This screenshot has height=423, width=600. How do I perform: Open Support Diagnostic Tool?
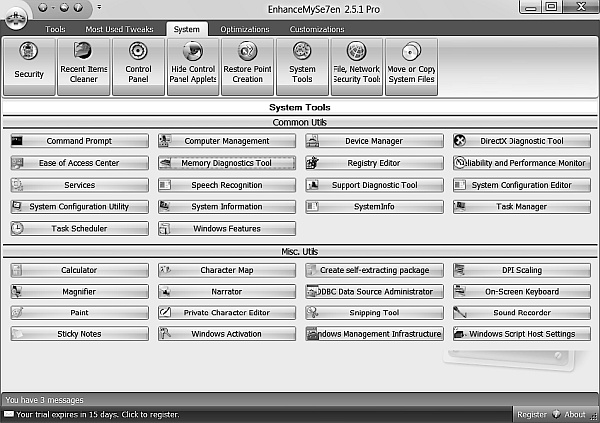tap(374, 185)
